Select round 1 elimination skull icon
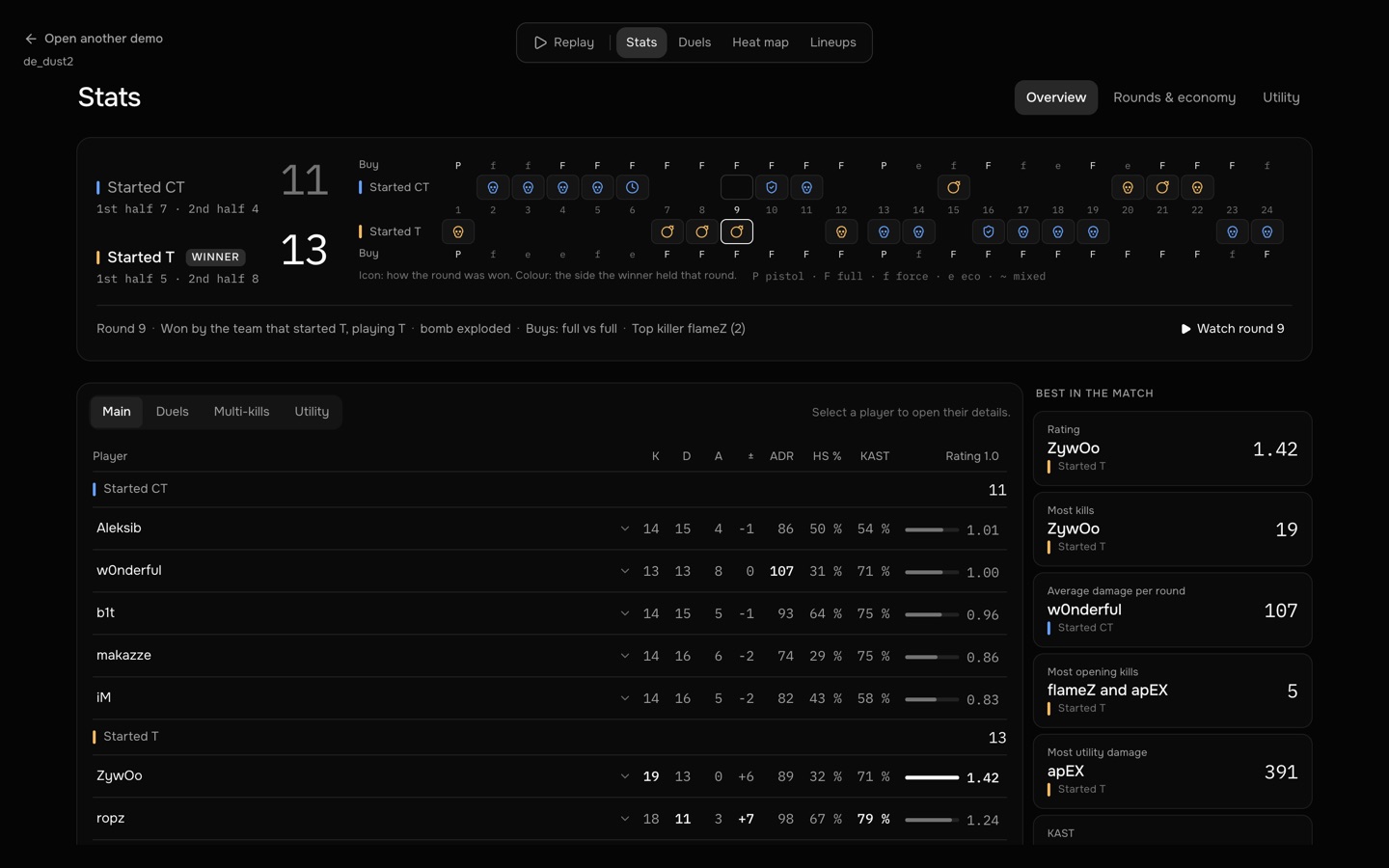 458,231
